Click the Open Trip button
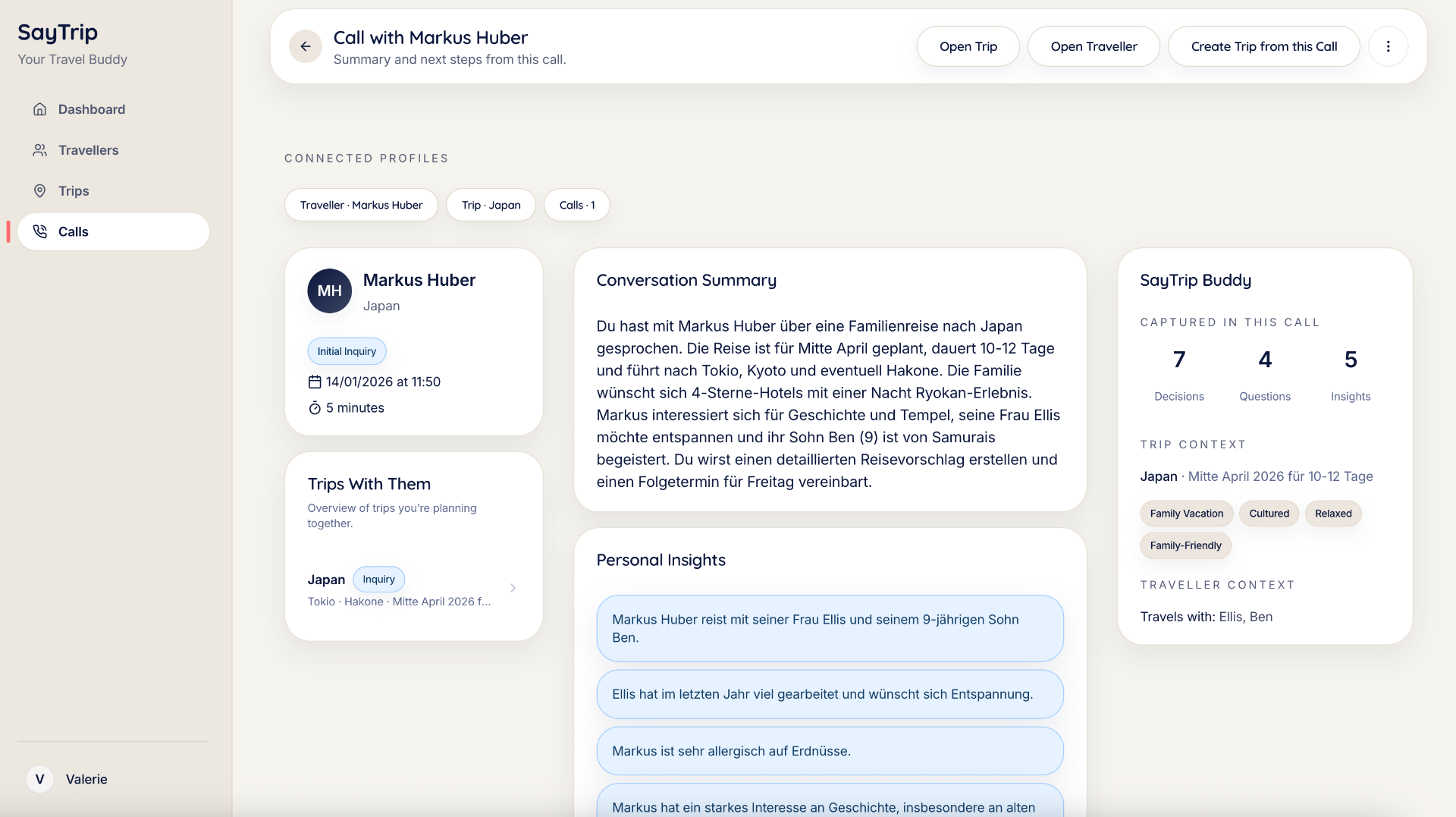 (x=968, y=46)
